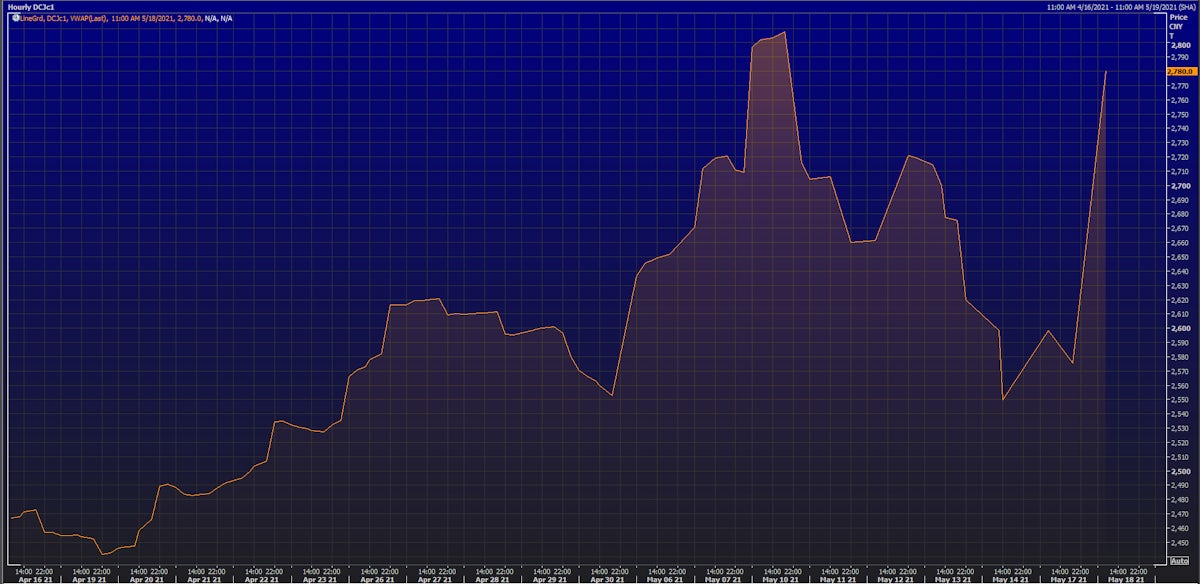The height and width of the screenshot is (584, 1200).
Task: Click the May 17 21 date label
Action: (x=1067, y=579)
